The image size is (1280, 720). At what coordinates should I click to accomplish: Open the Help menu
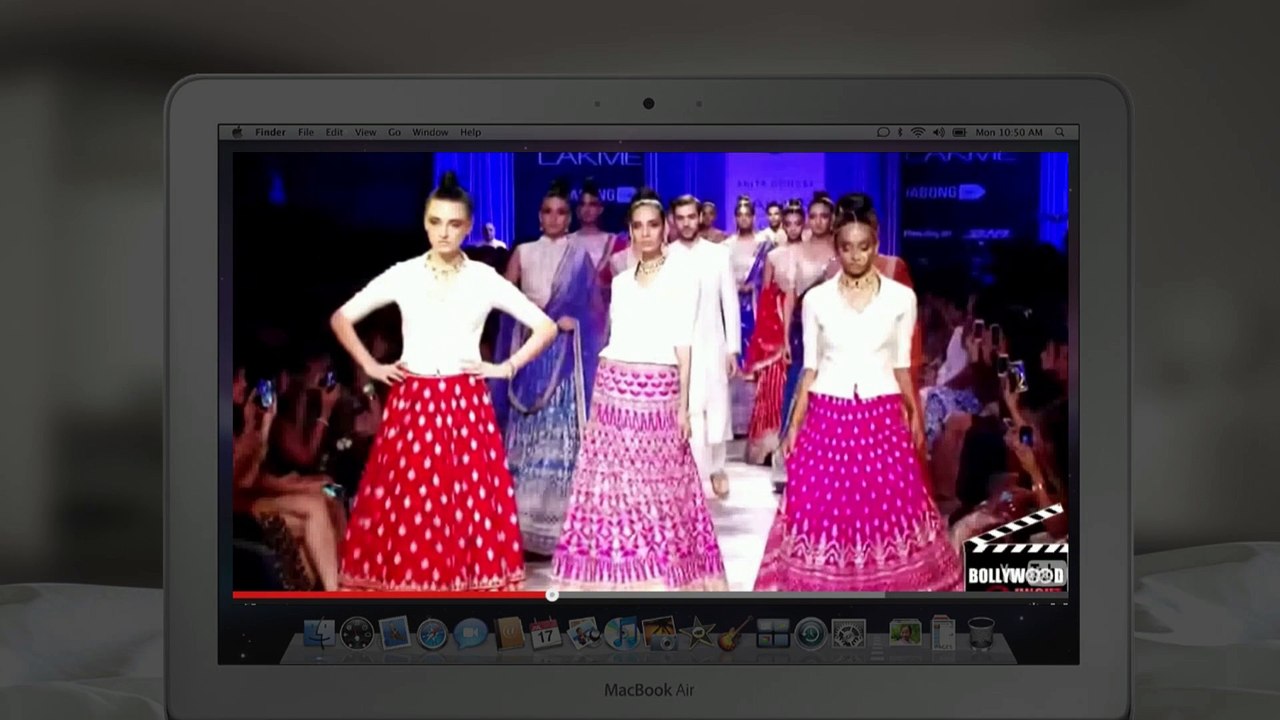tap(470, 132)
